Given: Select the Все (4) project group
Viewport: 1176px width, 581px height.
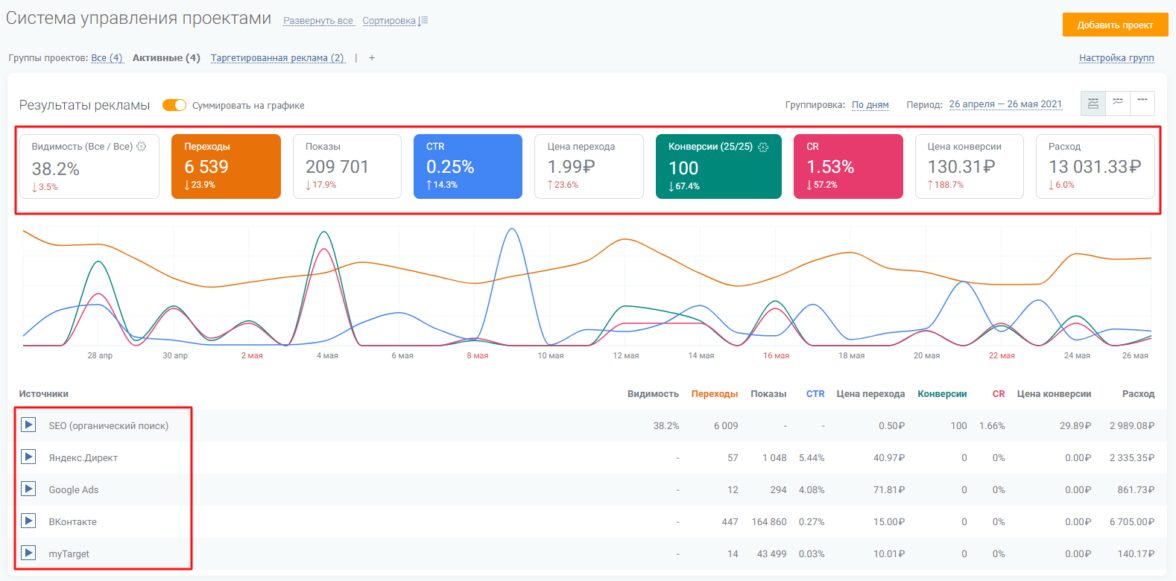Looking at the screenshot, I should (x=107, y=58).
